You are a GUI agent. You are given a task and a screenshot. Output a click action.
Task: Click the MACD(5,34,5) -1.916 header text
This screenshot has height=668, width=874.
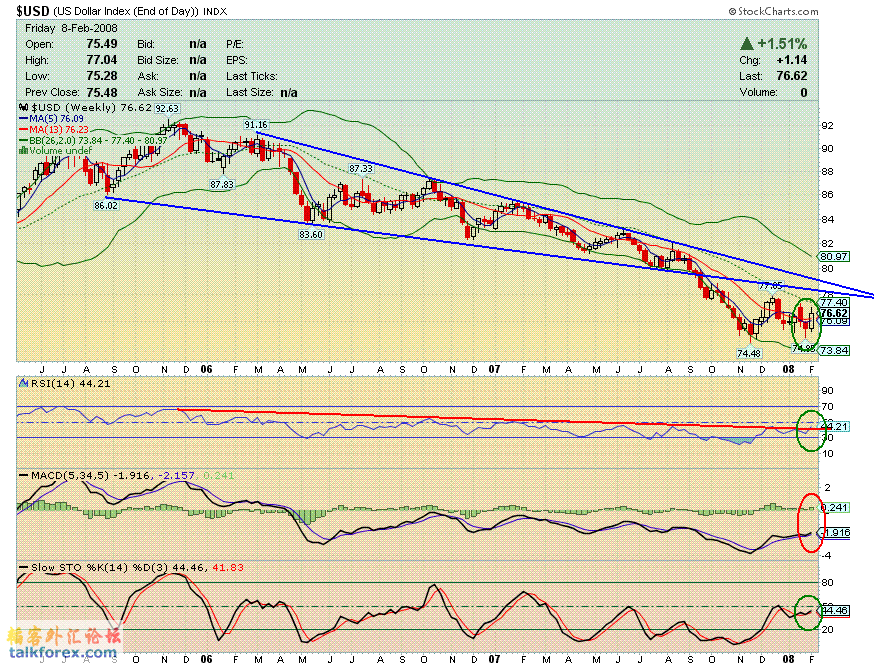pos(90,476)
